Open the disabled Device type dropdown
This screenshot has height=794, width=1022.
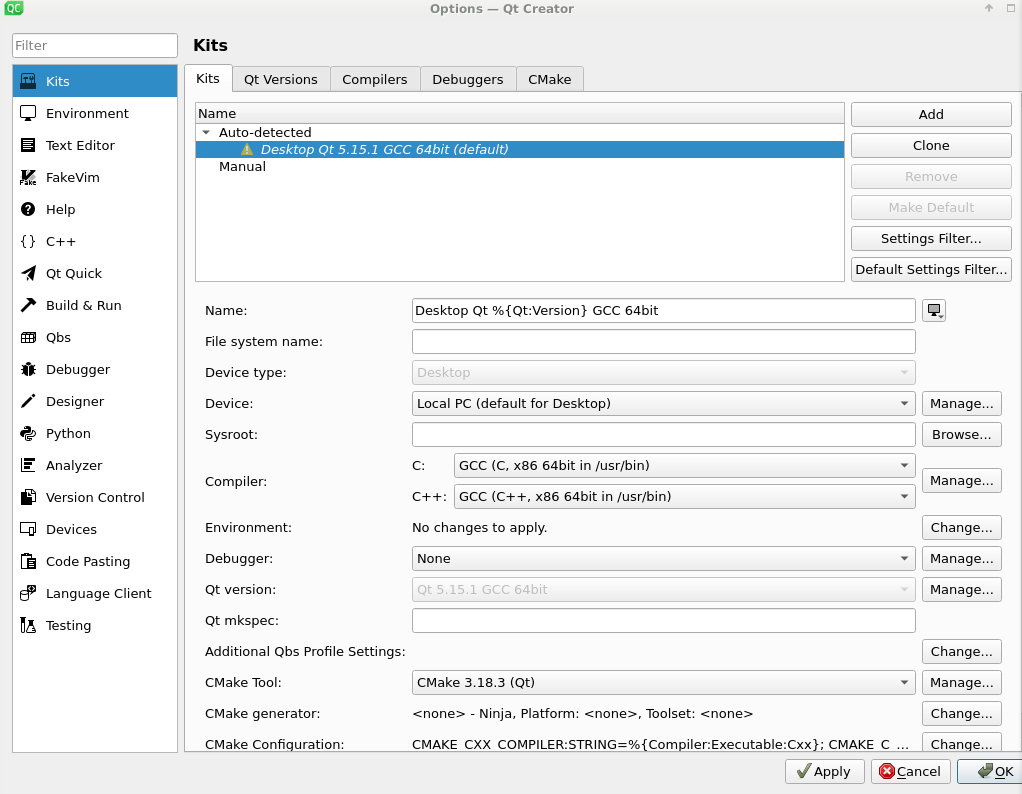click(x=664, y=372)
